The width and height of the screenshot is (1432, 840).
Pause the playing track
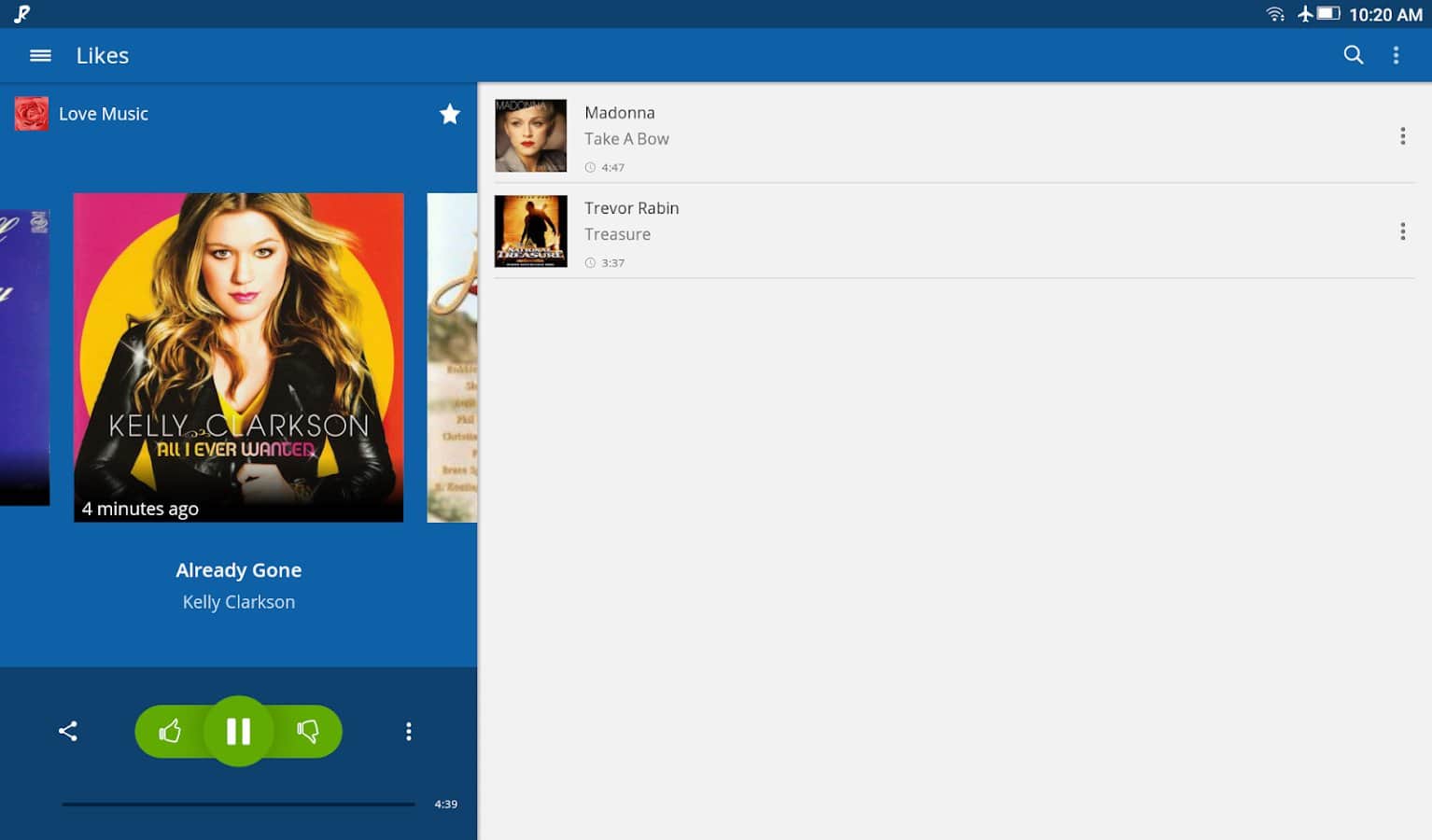[x=239, y=731]
